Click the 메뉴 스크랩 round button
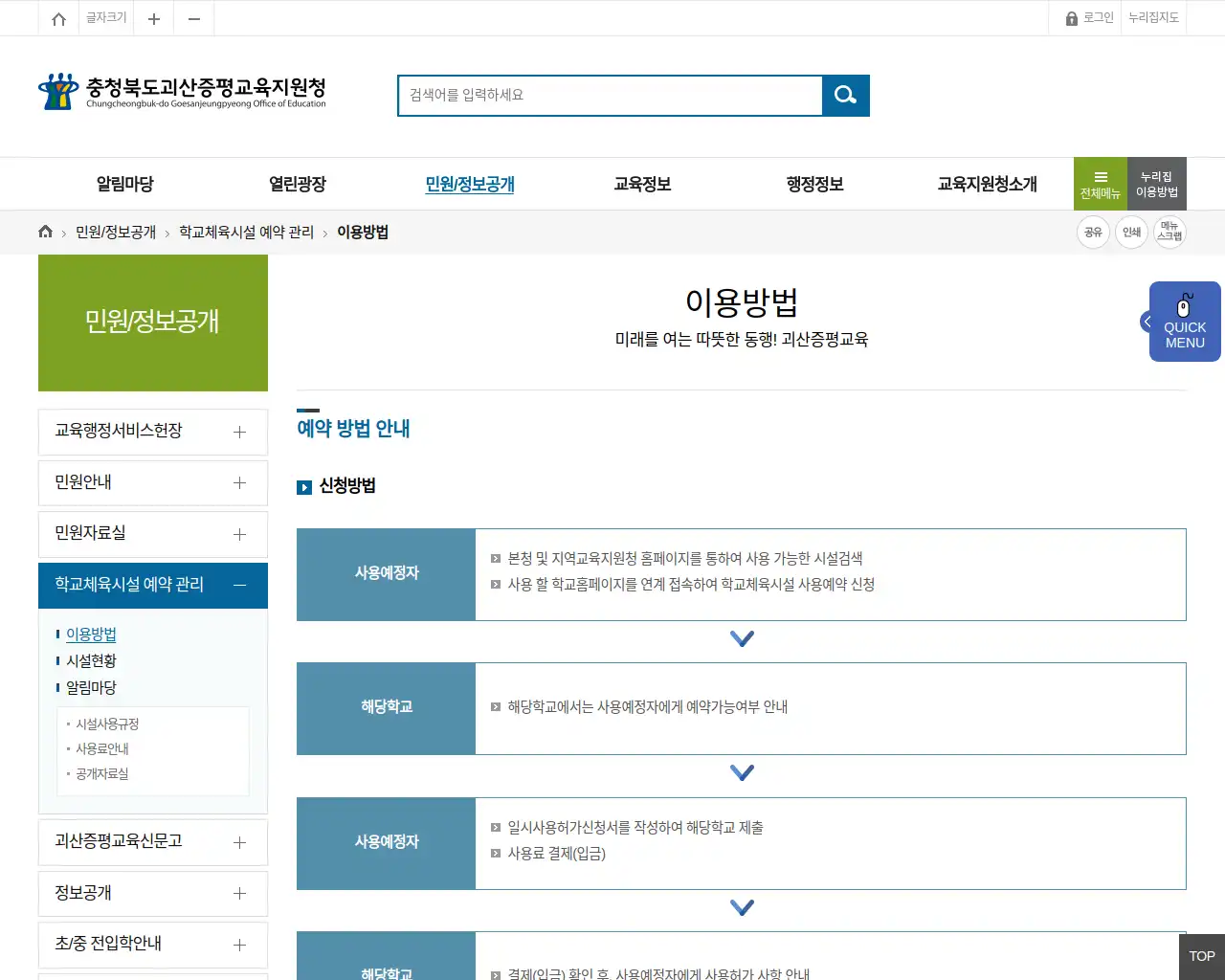The height and width of the screenshot is (980, 1225). click(1169, 233)
